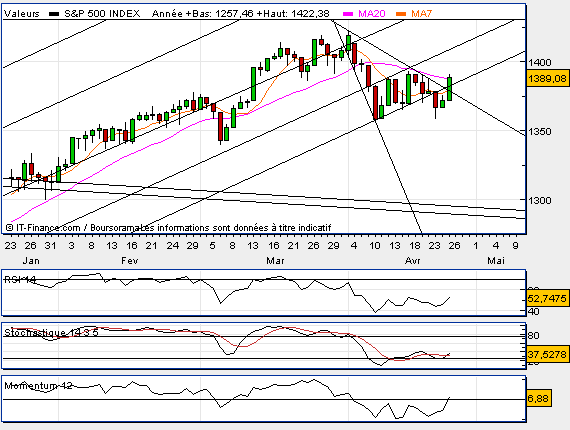Click the 1350 price axis label

[x=539, y=131]
